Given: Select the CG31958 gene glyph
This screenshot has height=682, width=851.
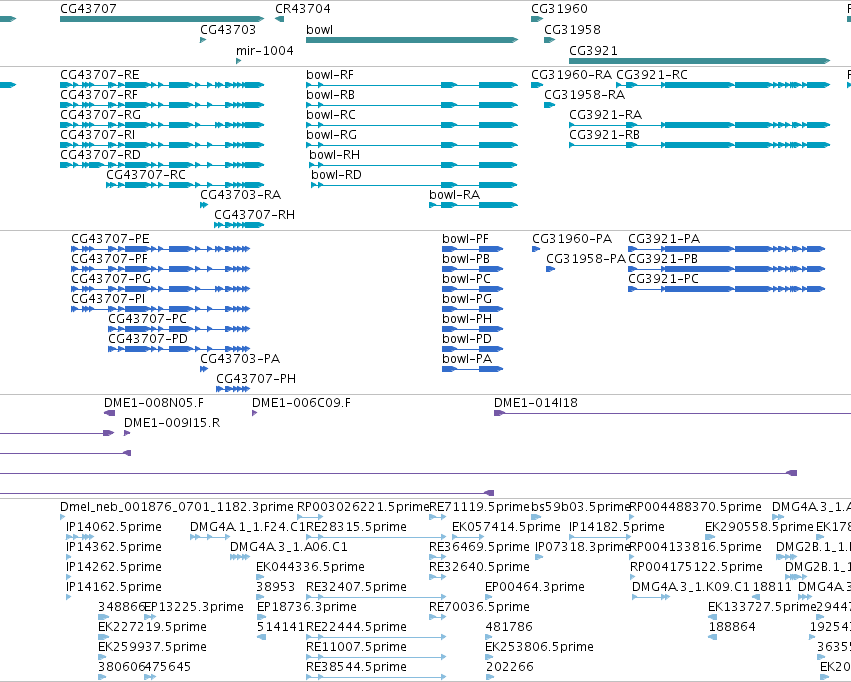Looking at the screenshot, I should 549,40.
